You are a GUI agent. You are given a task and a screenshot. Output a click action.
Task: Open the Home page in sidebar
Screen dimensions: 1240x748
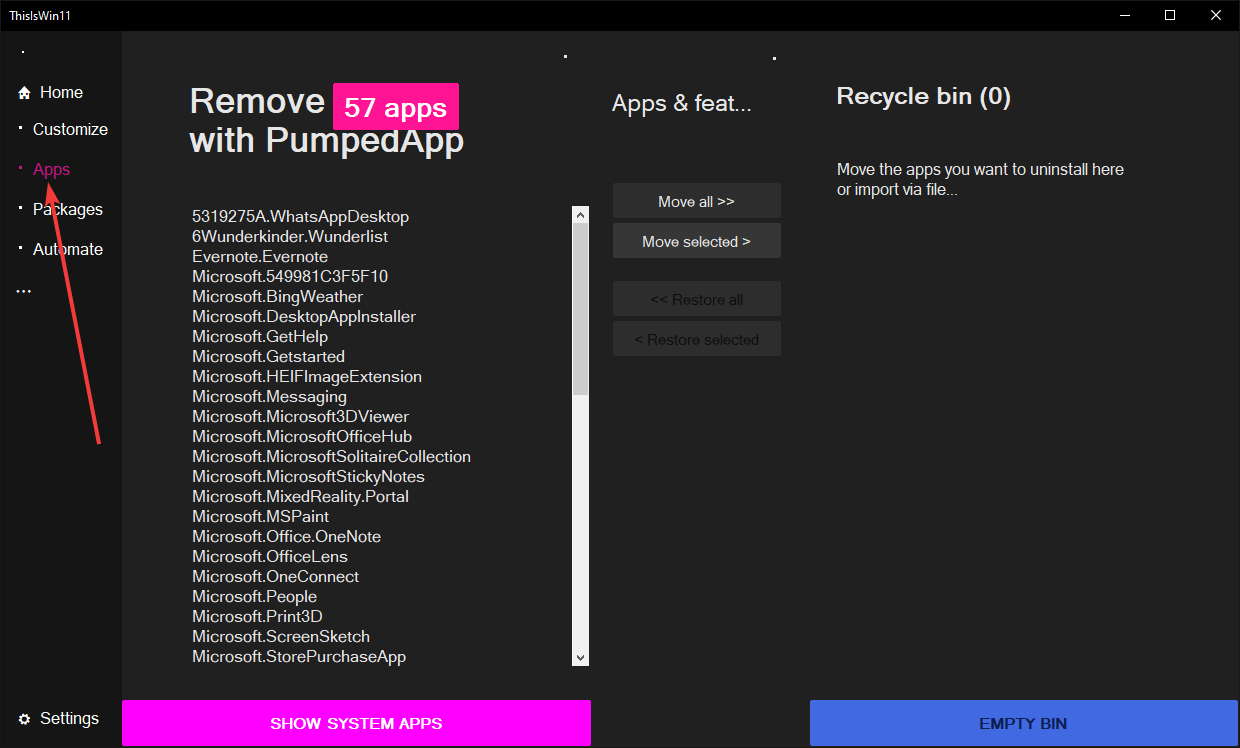(61, 92)
